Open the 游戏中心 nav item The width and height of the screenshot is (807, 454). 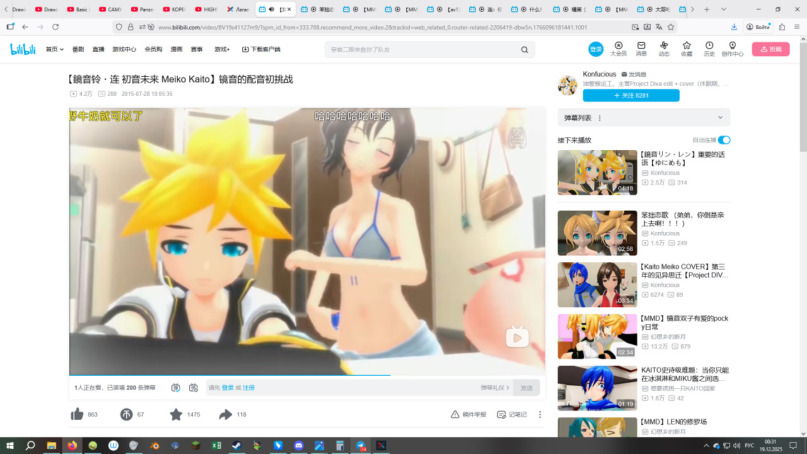point(124,49)
